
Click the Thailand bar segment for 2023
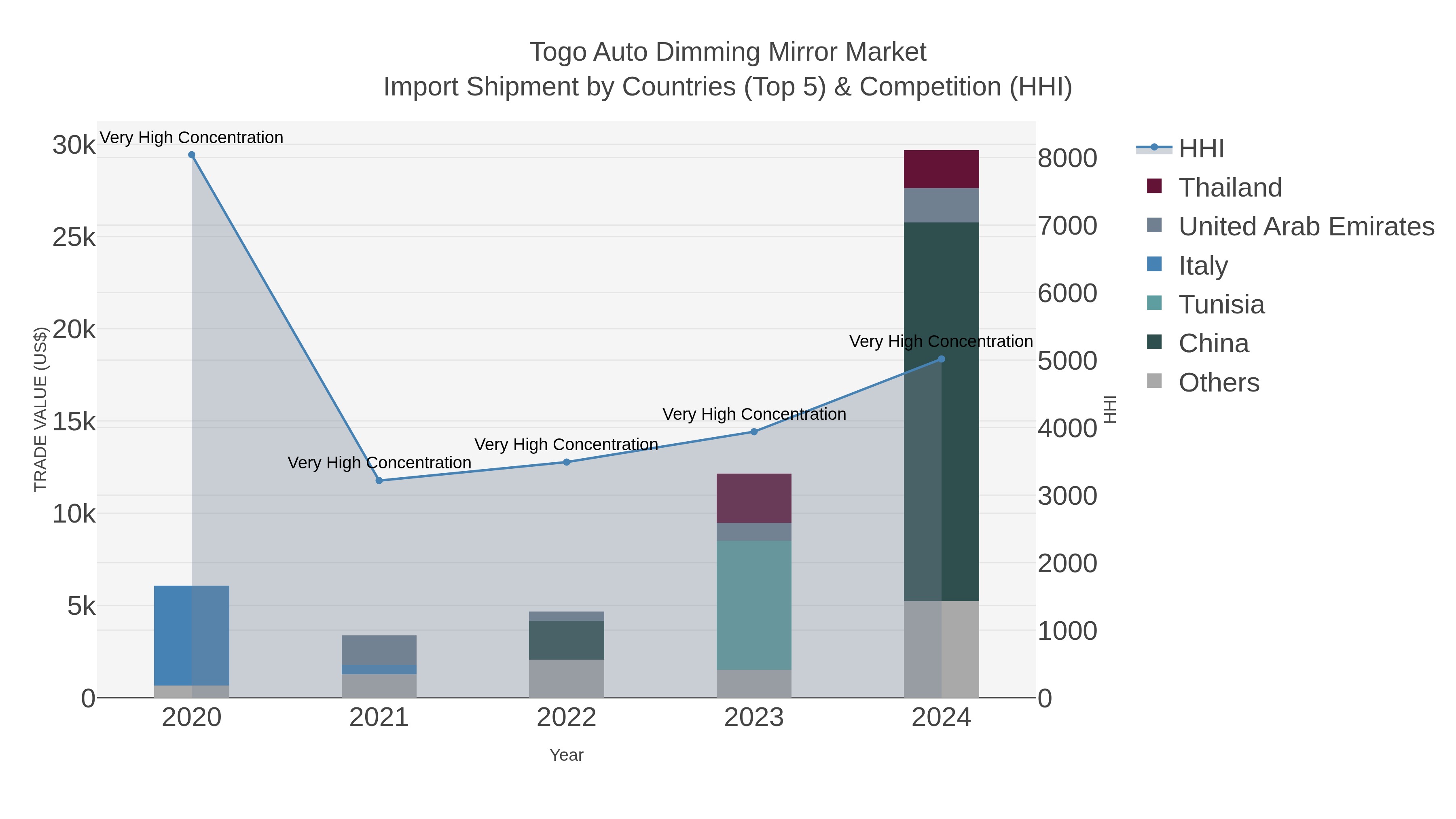pos(754,499)
